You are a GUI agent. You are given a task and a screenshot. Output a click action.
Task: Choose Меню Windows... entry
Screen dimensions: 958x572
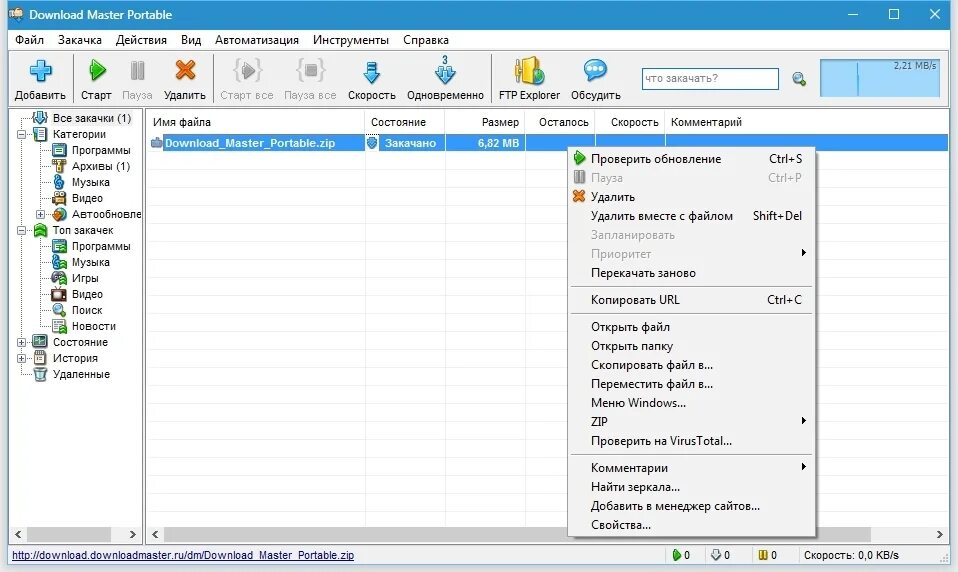click(691, 403)
